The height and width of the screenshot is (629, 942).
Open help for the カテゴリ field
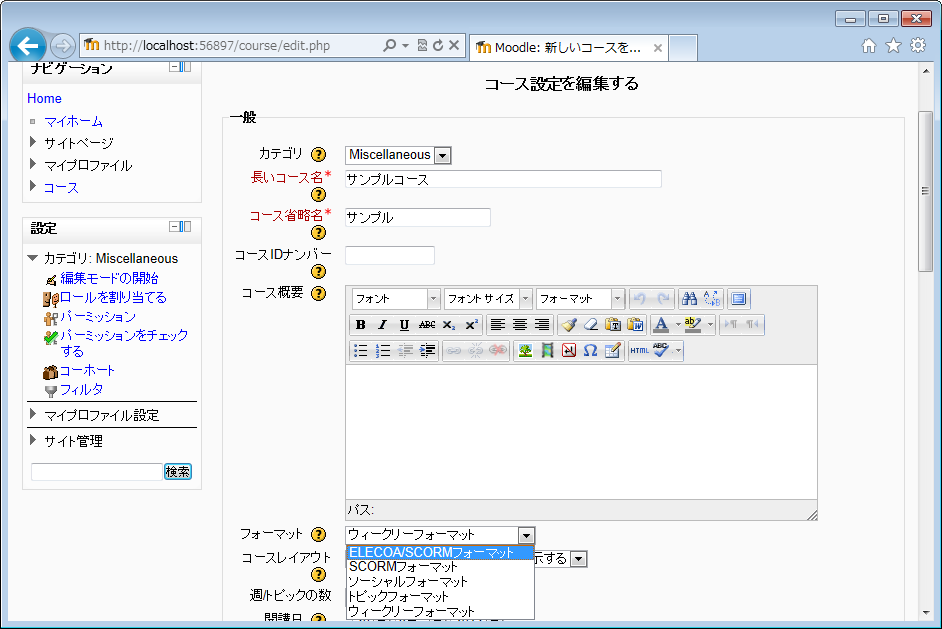(319, 155)
